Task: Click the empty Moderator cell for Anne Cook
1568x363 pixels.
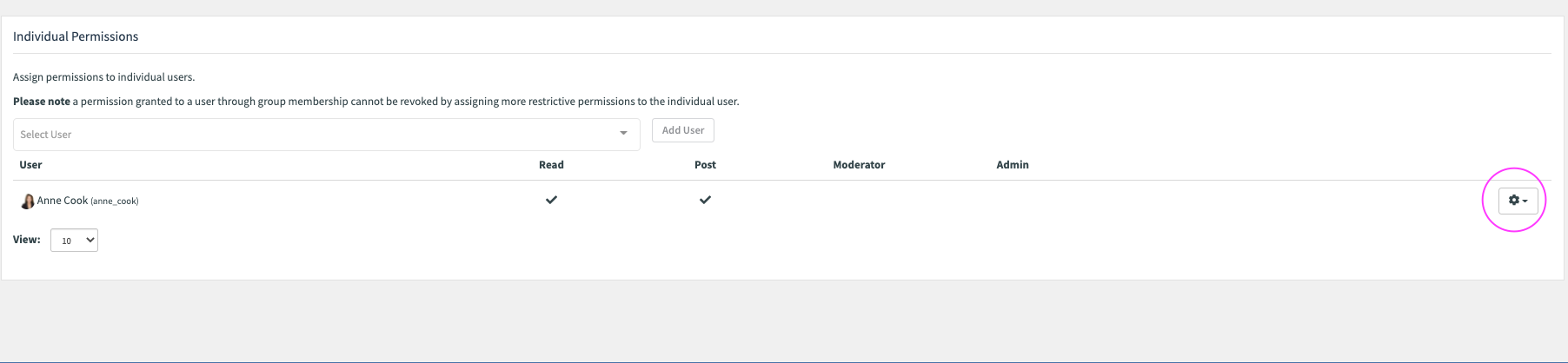Action: pyautogui.click(x=859, y=201)
